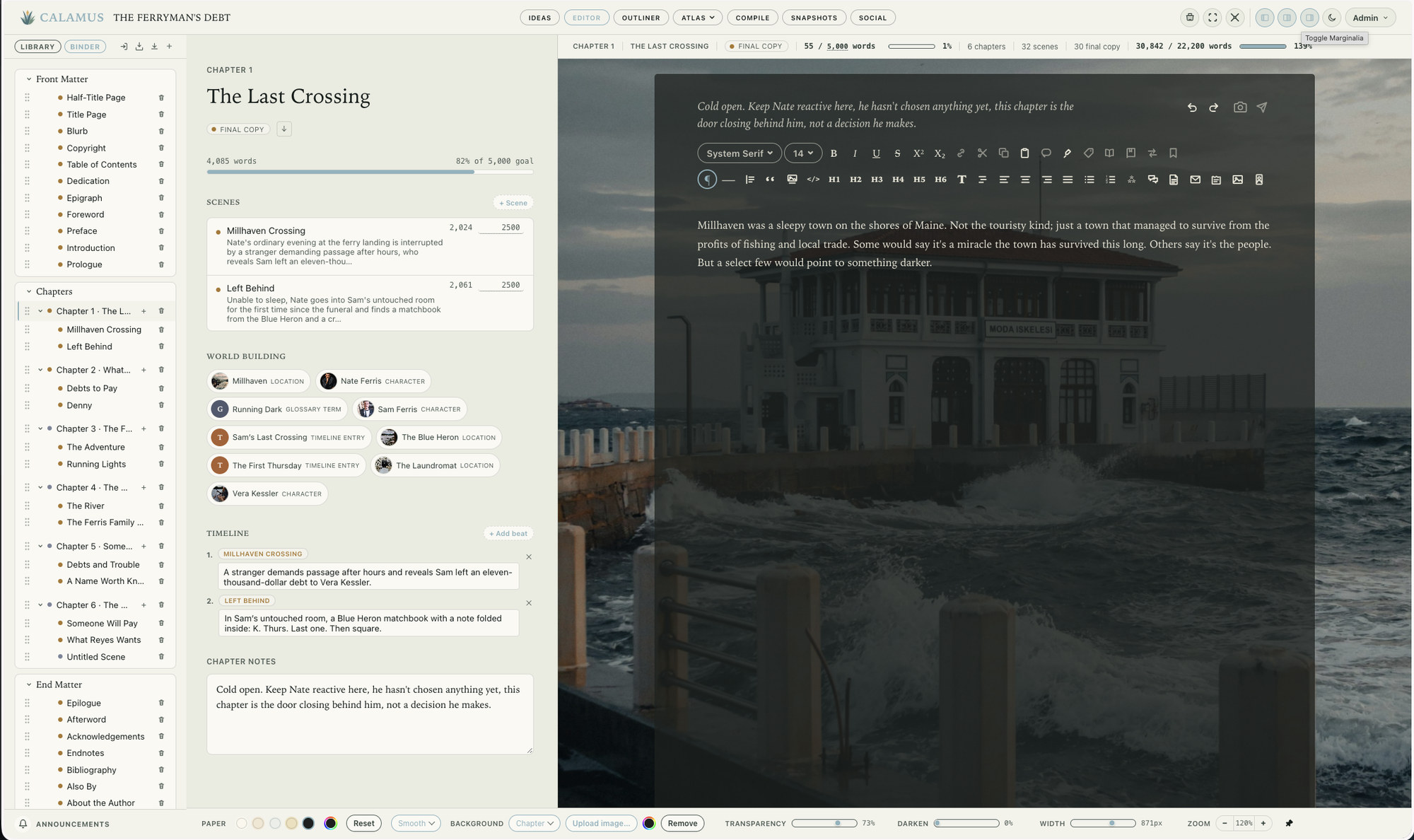1414x840 pixels.
Task: Toggle the pin icon on the bottom bar
Action: [1289, 824]
